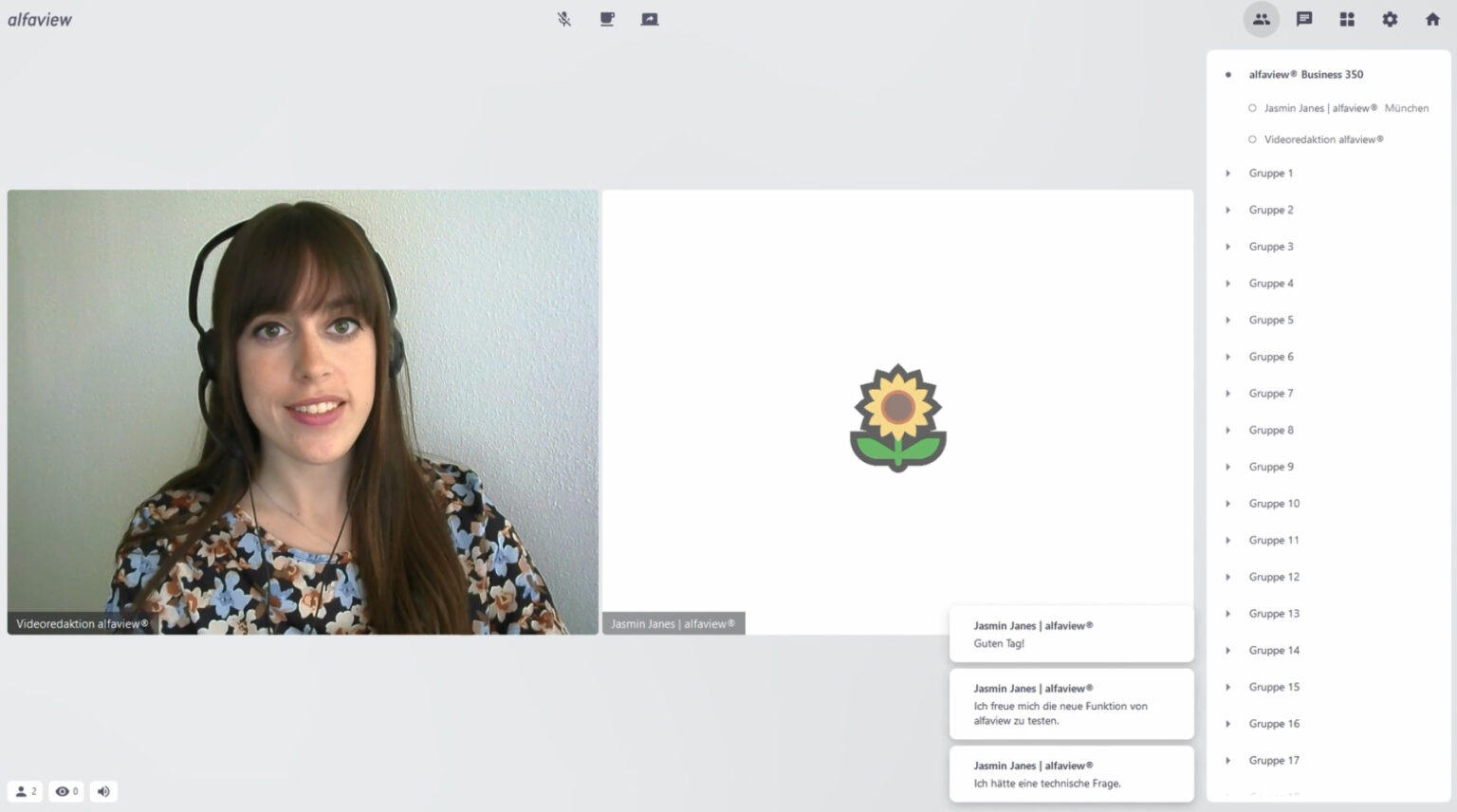
Task: Click the alfaview logo top left
Action: pos(41,18)
